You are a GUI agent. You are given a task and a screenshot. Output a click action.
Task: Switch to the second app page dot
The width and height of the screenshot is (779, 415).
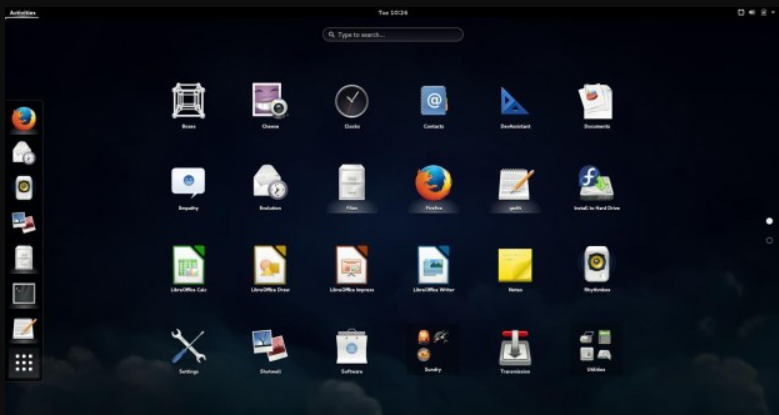[x=770, y=241]
